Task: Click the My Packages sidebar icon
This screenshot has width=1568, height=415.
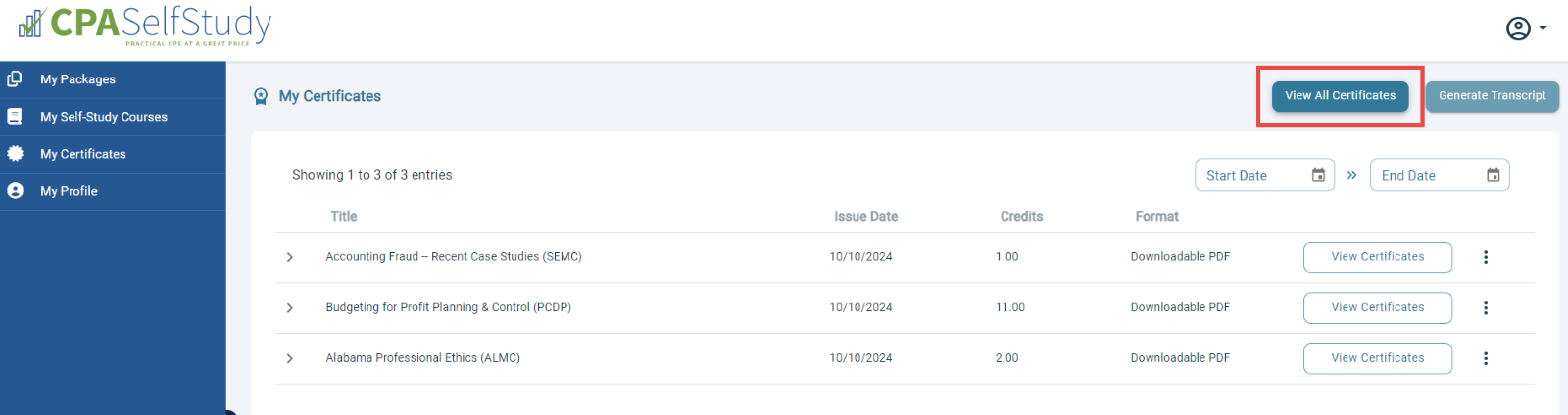Action: (x=15, y=78)
